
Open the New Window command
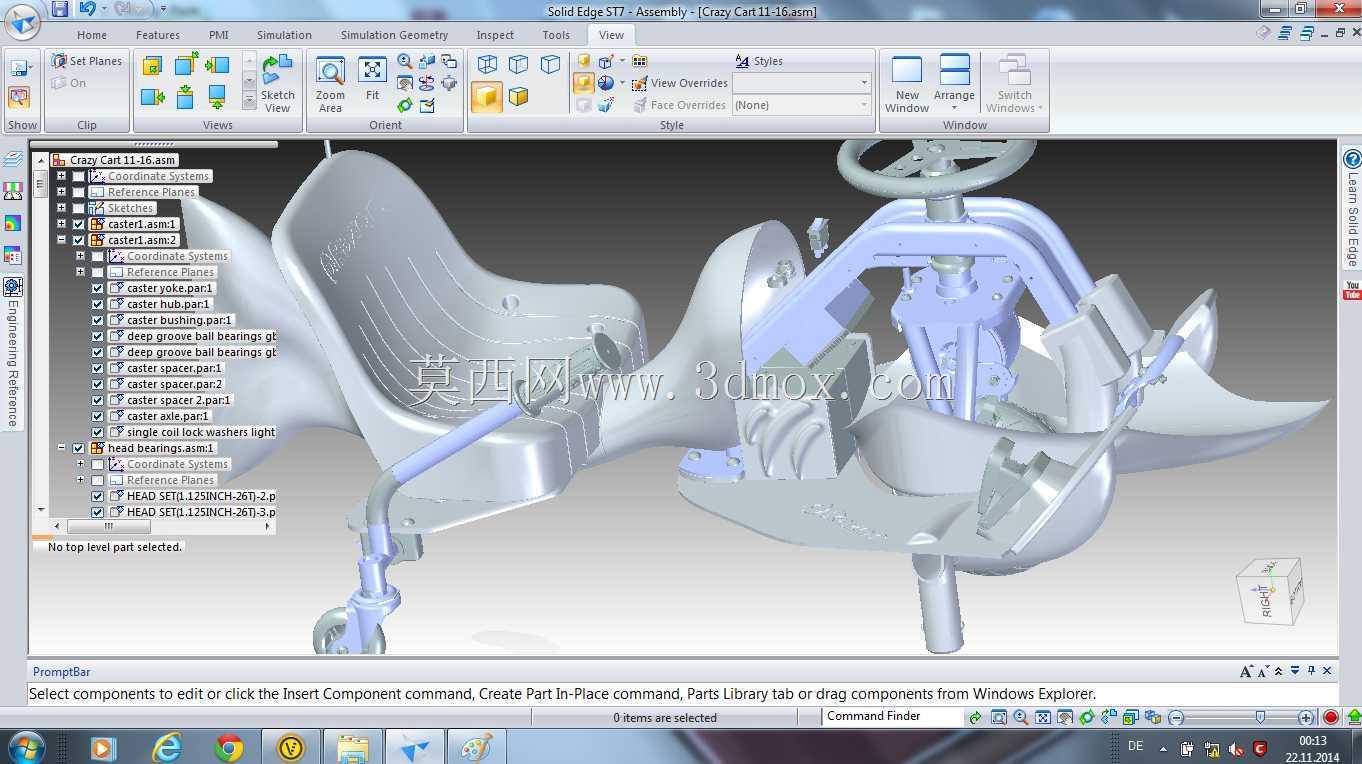(907, 85)
